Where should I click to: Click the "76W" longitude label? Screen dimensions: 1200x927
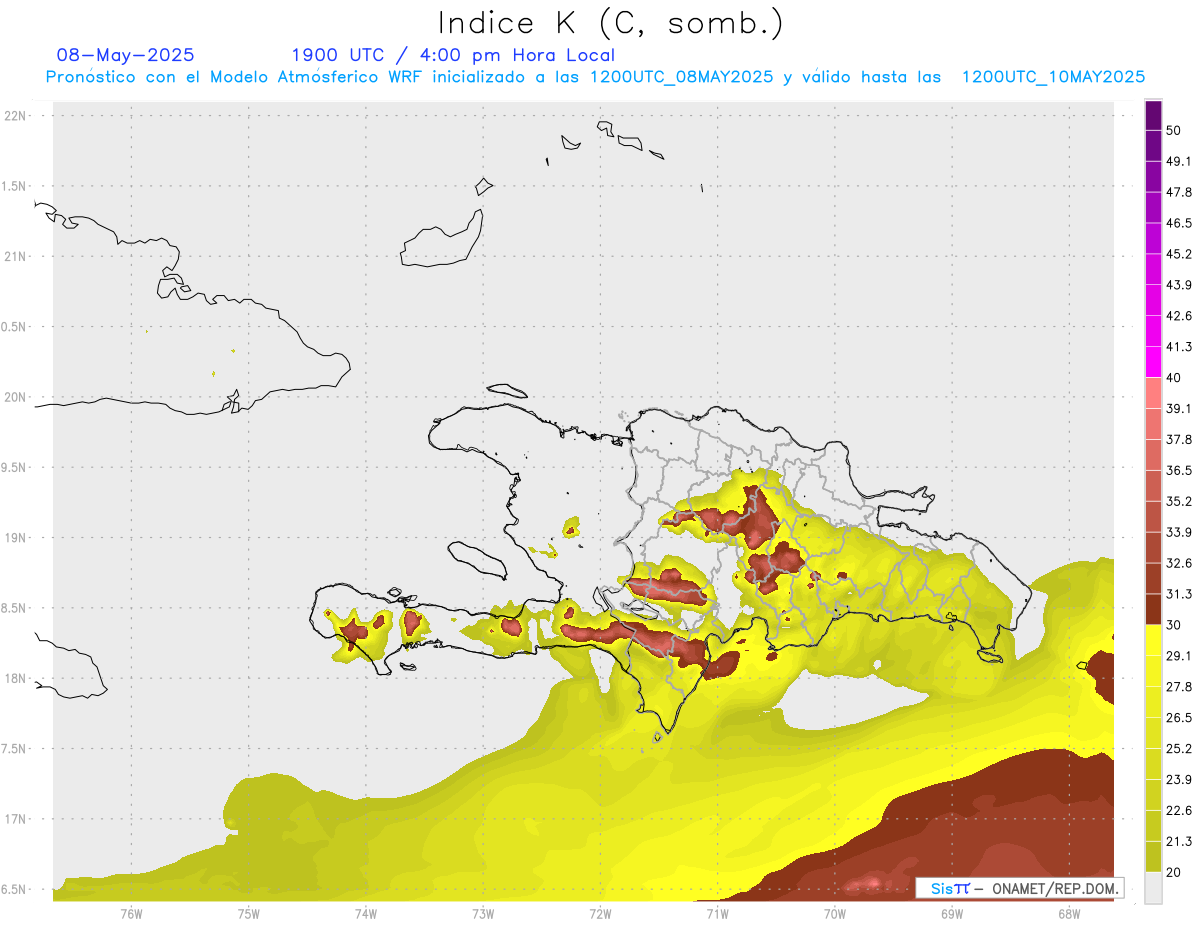point(131,914)
